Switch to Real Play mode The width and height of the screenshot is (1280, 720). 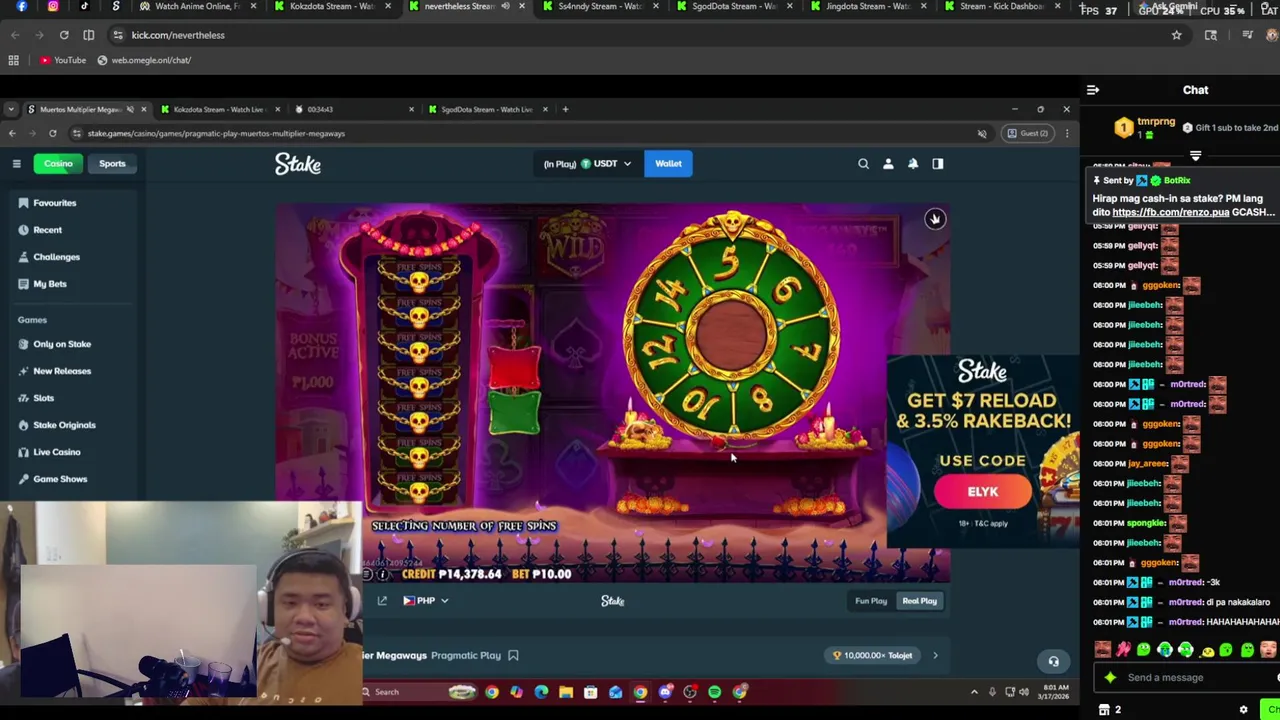point(920,601)
